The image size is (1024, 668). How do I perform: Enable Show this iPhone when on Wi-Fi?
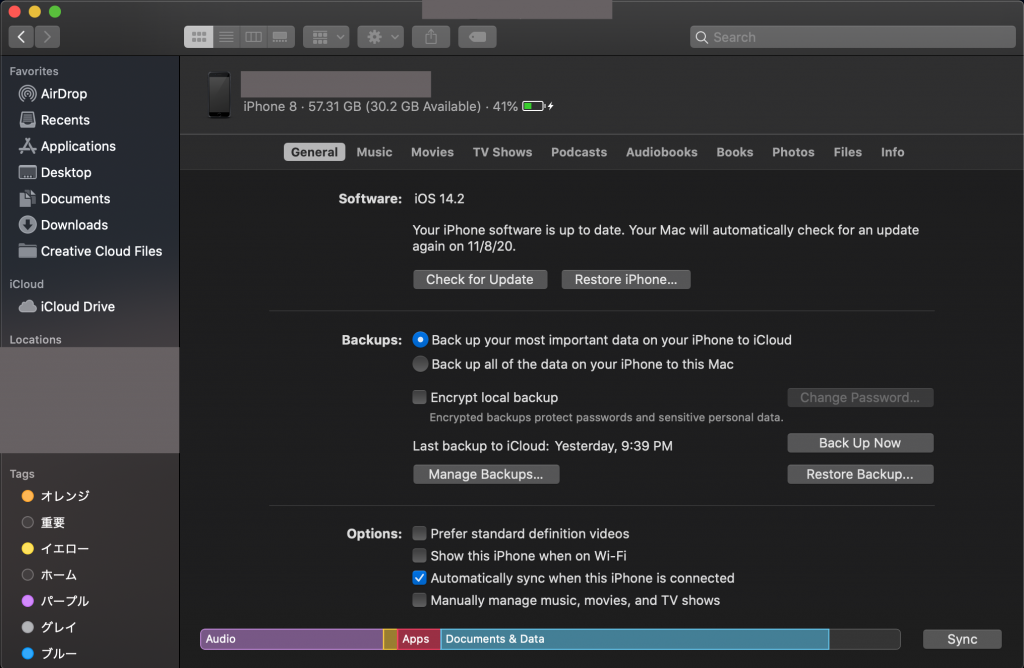[x=419, y=556]
